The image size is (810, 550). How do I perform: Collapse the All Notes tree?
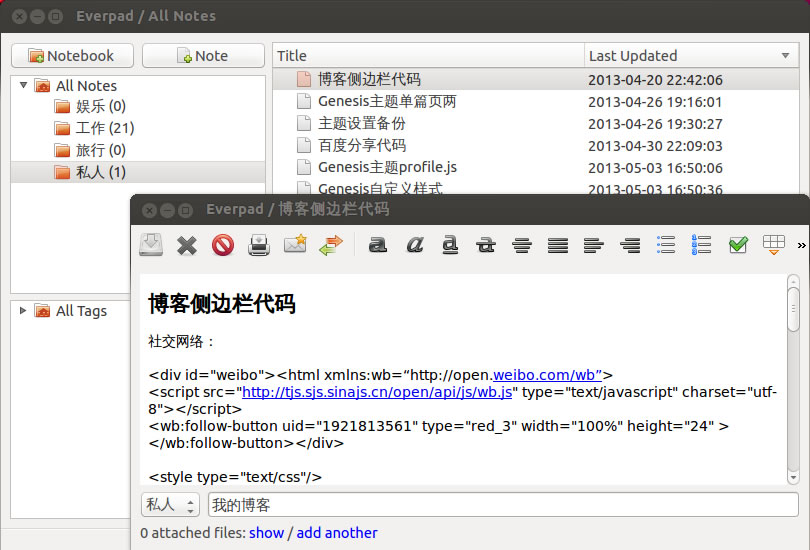pyautogui.click(x=23, y=86)
